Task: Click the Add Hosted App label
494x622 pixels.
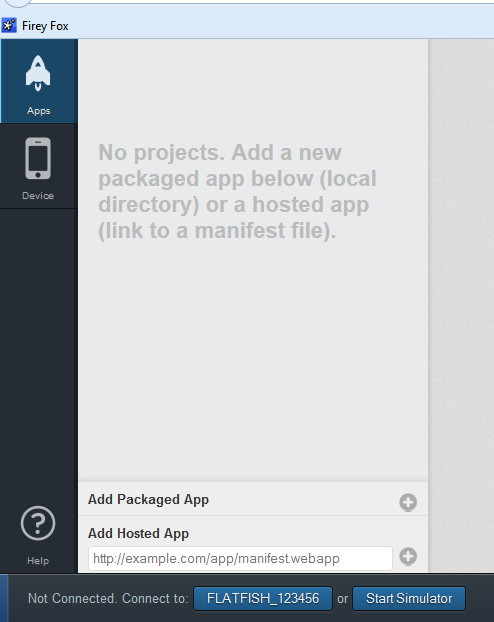Action: (138, 534)
